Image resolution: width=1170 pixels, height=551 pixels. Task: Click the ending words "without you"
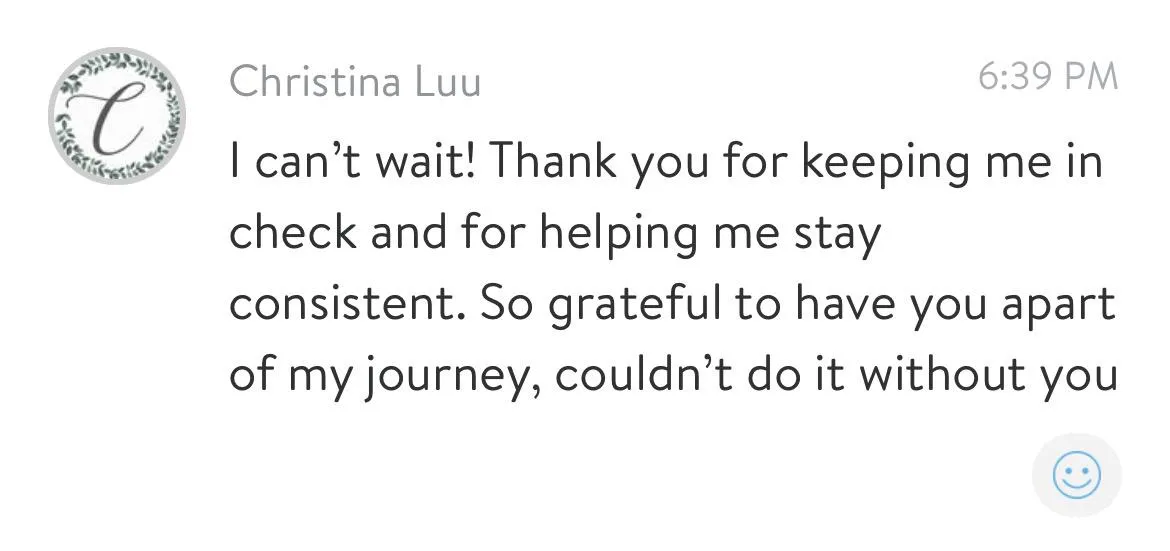(986, 373)
